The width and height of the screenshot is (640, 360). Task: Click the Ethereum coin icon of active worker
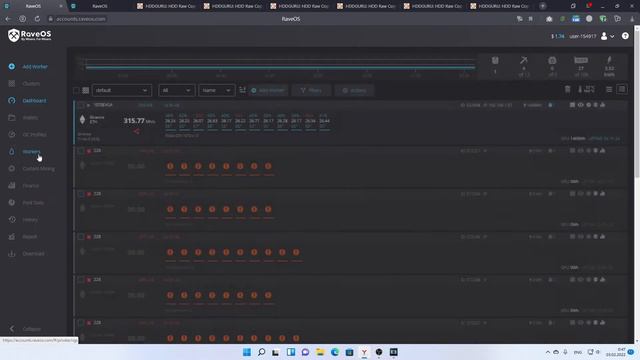tap(82, 120)
